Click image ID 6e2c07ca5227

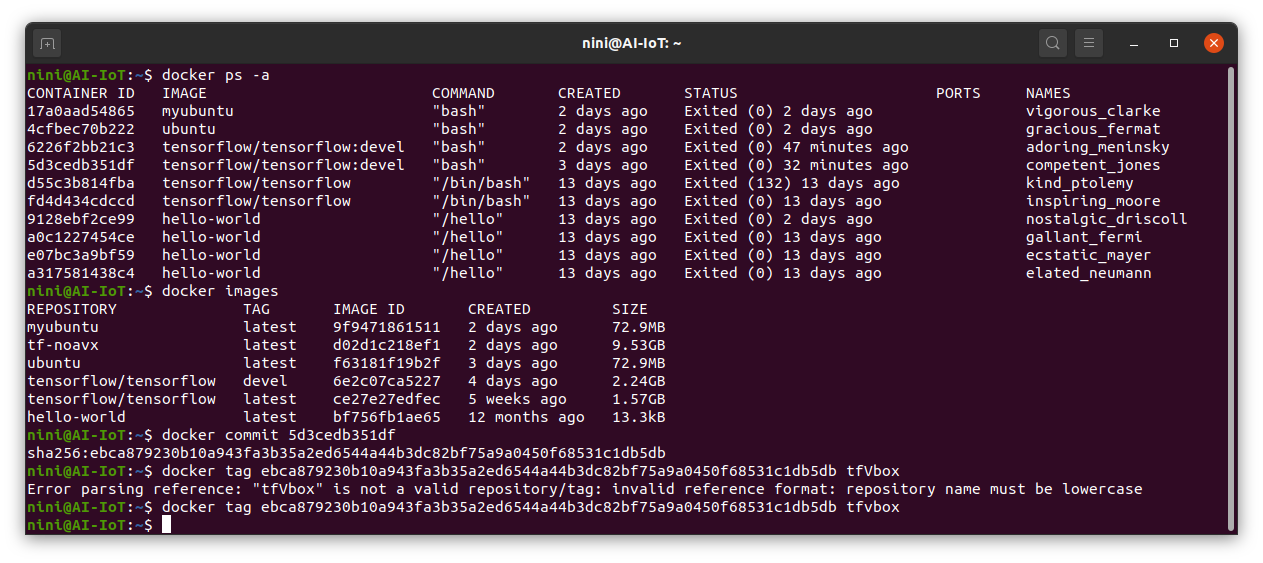tap(387, 381)
